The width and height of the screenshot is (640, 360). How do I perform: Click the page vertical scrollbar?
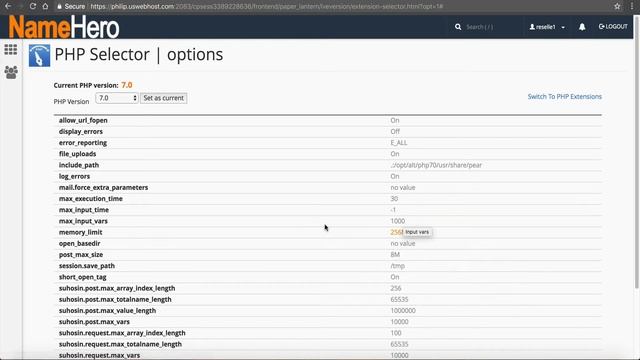[636, 151]
